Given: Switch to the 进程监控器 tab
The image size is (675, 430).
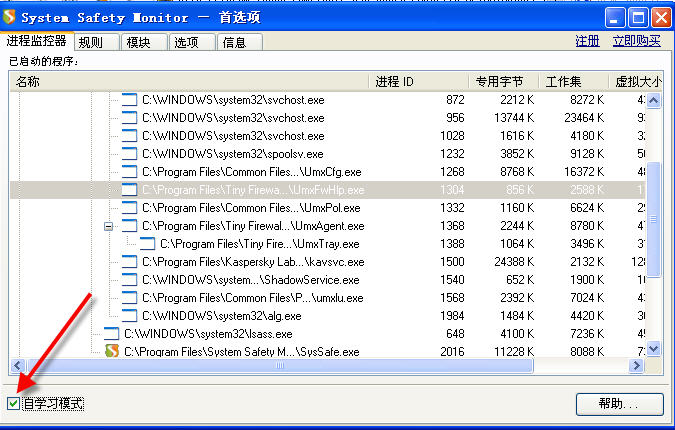Looking at the screenshot, I should [x=37, y=41].
